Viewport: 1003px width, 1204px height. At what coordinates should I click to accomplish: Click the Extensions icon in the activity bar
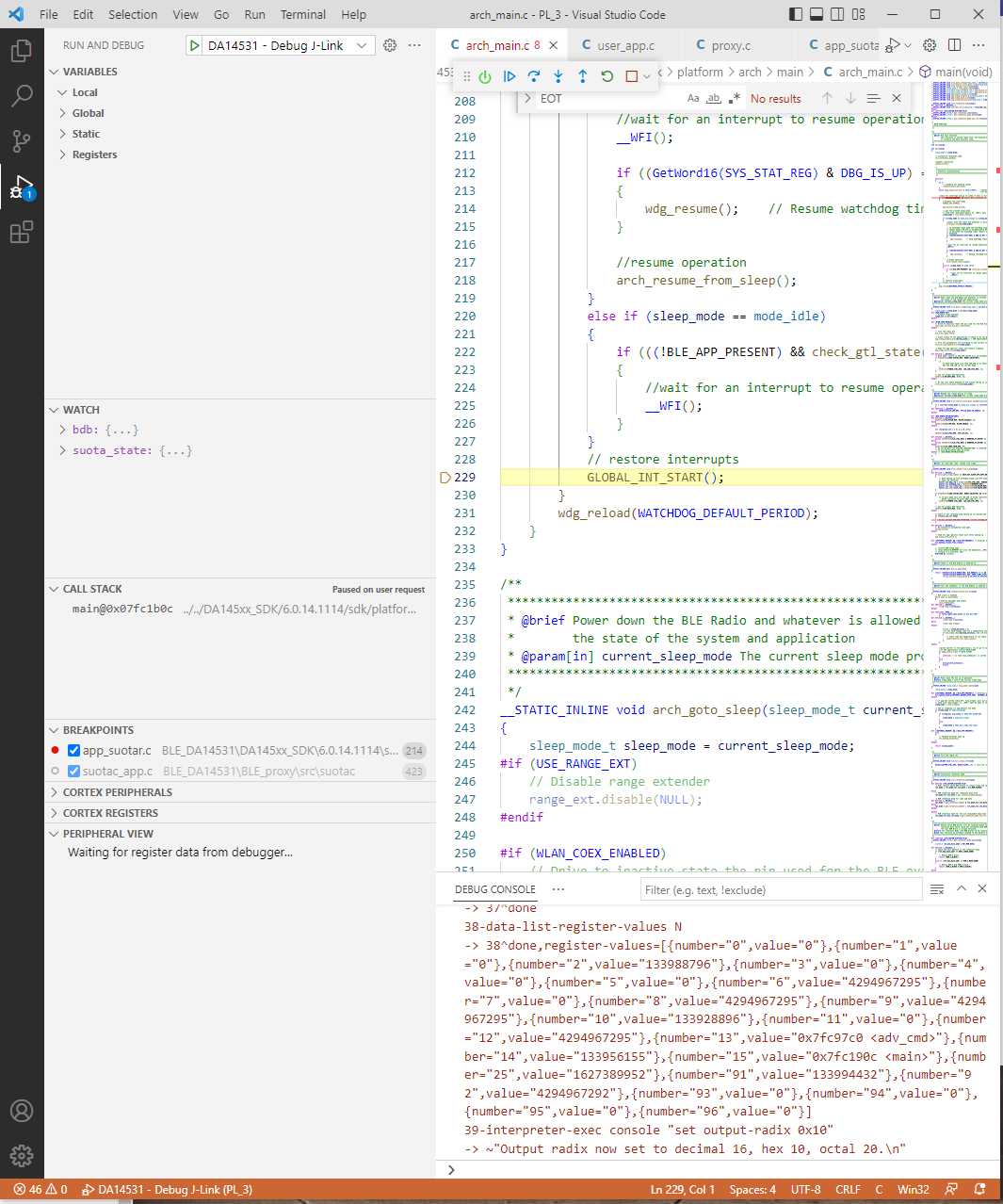22,232
